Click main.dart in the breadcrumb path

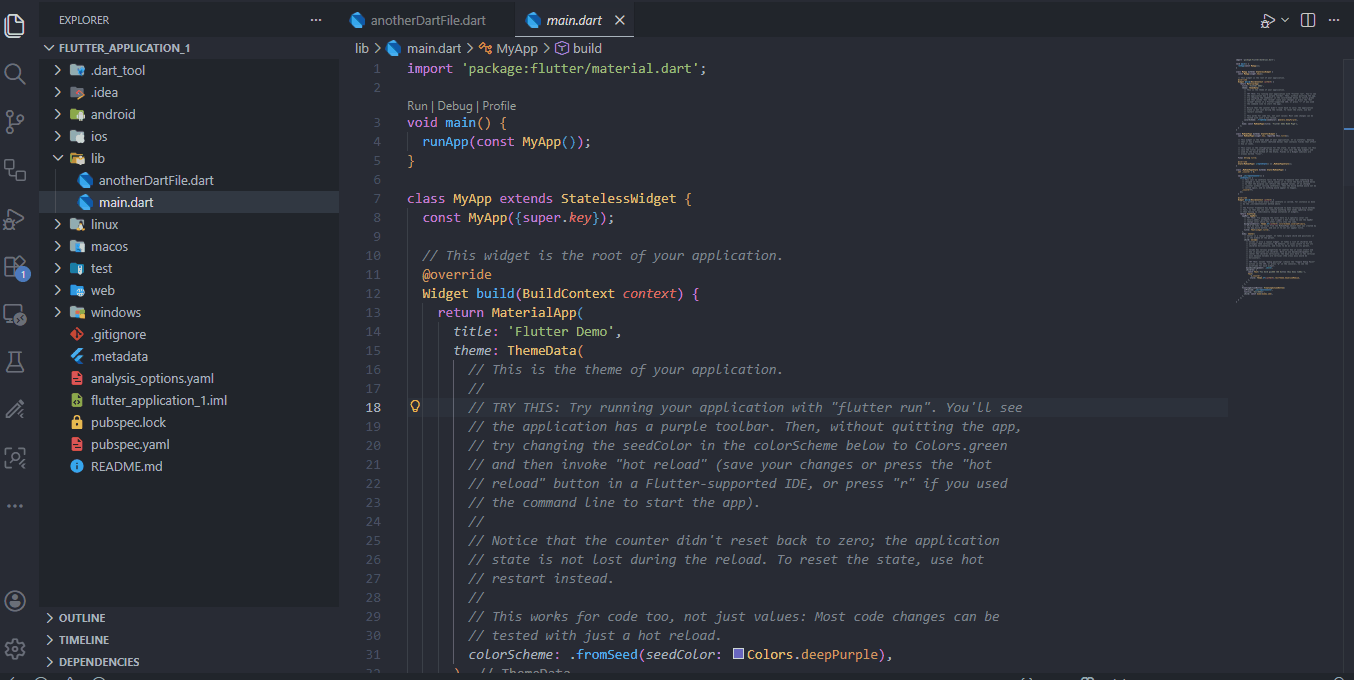[433, 48]
